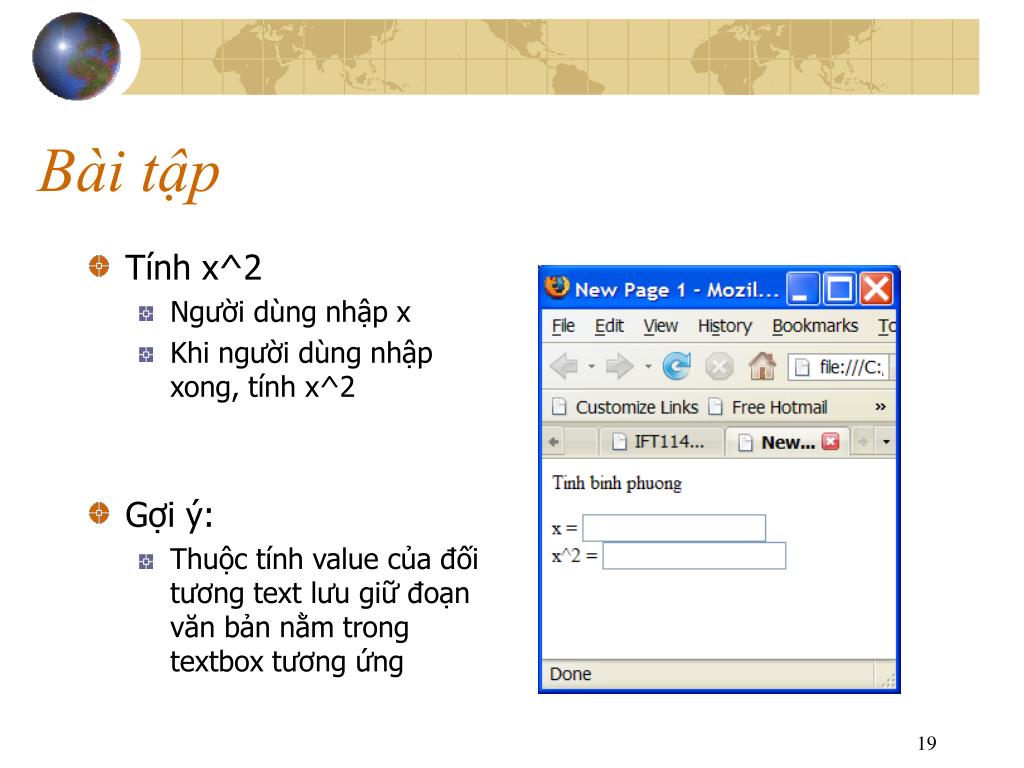Click the x = text input box
Viewport: 1024px width, 768px height.
[x=674, y=528]
